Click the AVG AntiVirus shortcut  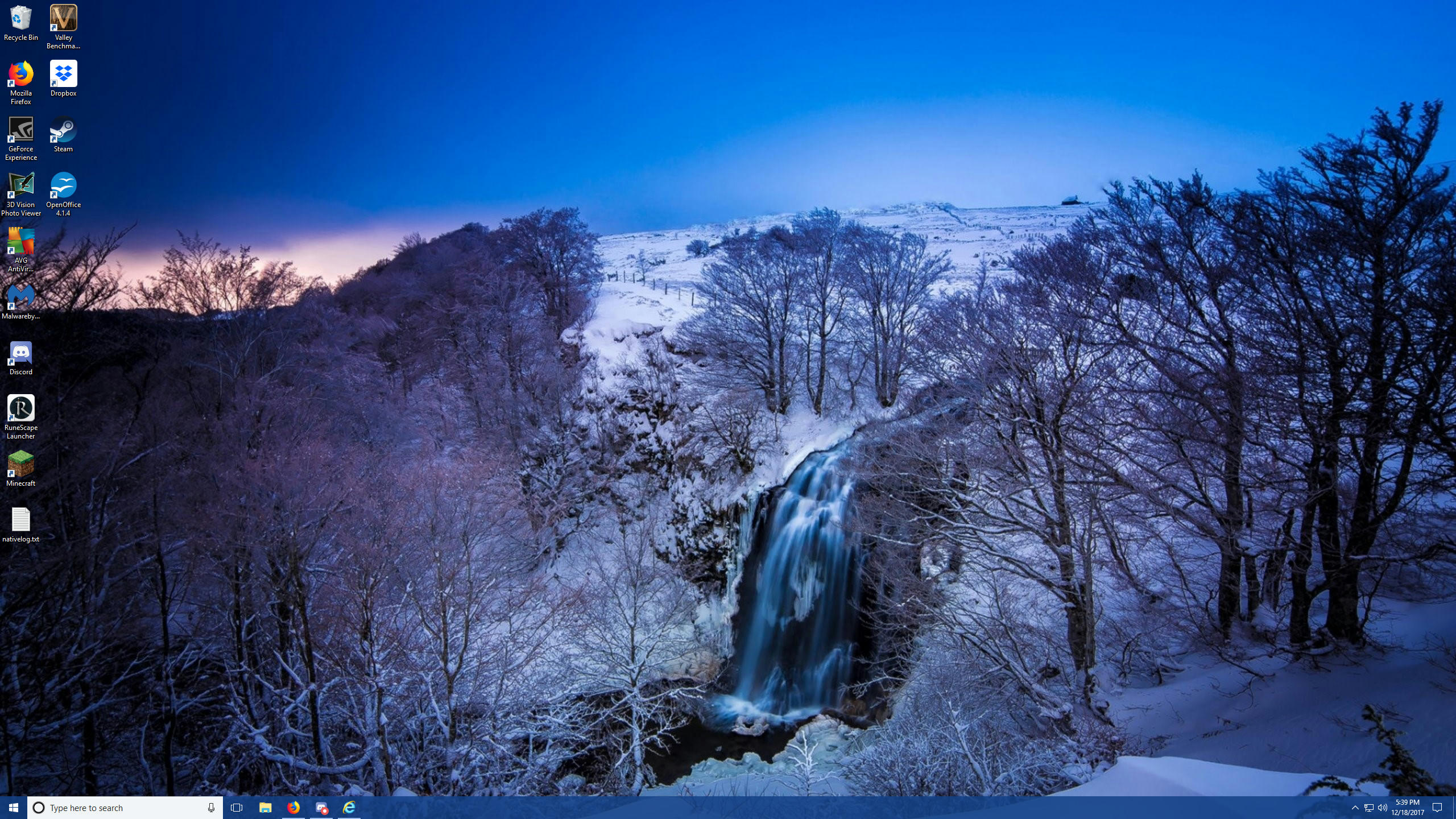tap(21, 250)
